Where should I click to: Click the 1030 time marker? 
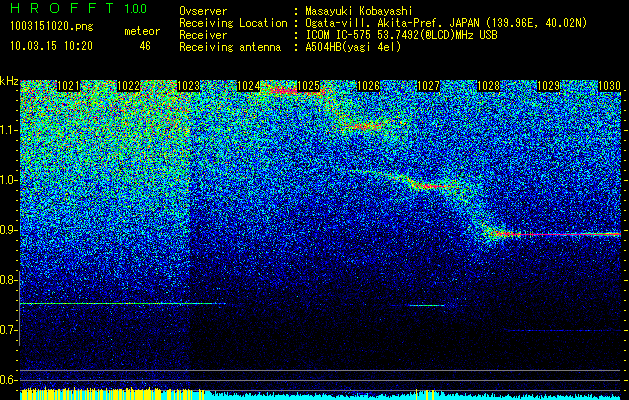click(609, 86)
